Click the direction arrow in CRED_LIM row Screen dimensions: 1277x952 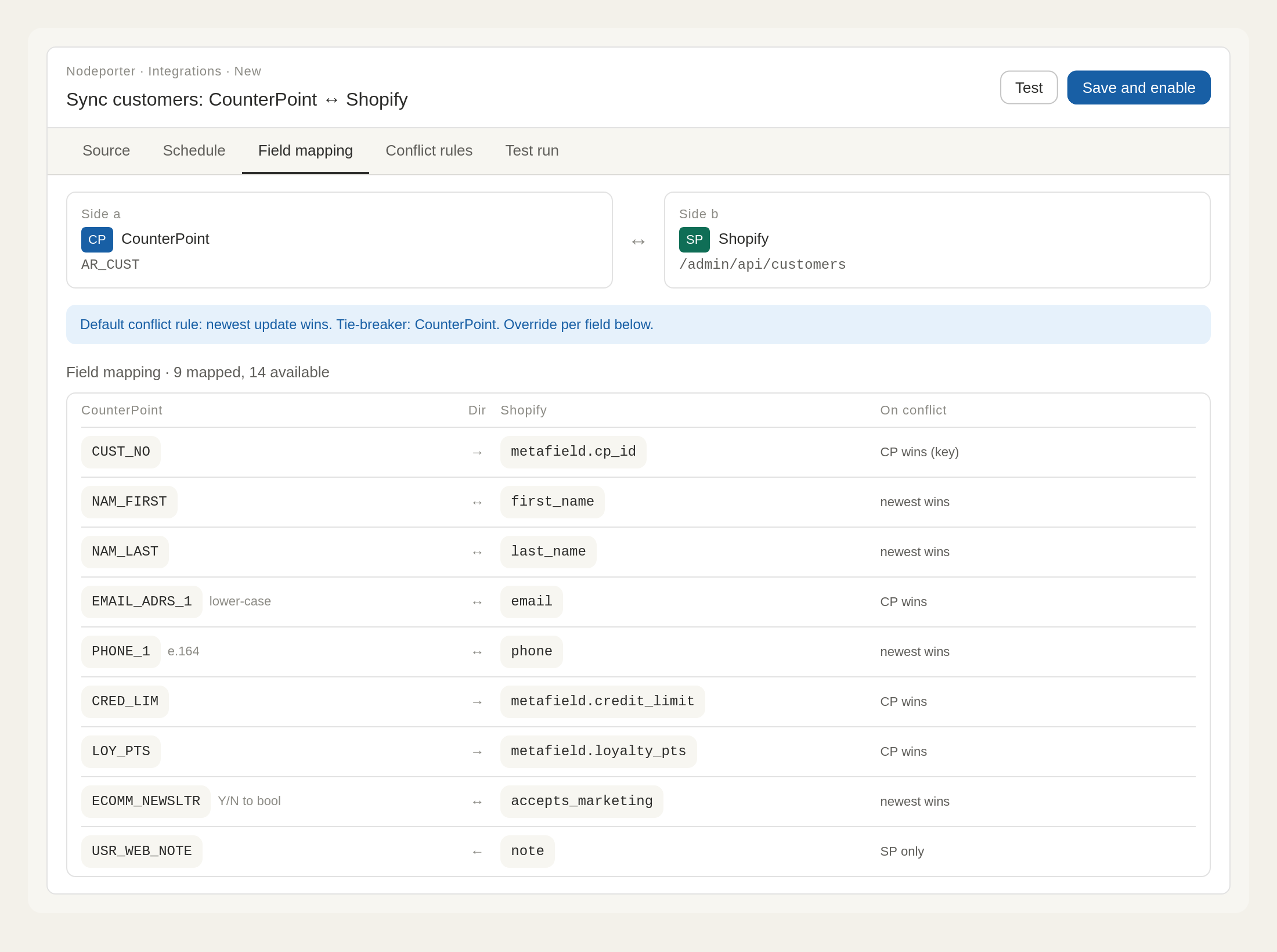click(x=477, y=702)
